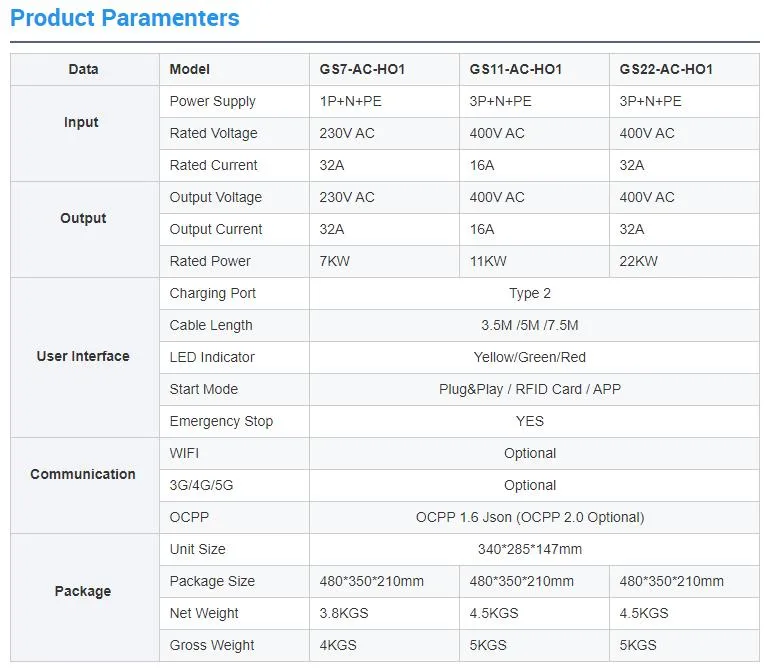This screenshot has width=767, height=668.
Task: Click the Input category cell
Action: coord(82,122)
